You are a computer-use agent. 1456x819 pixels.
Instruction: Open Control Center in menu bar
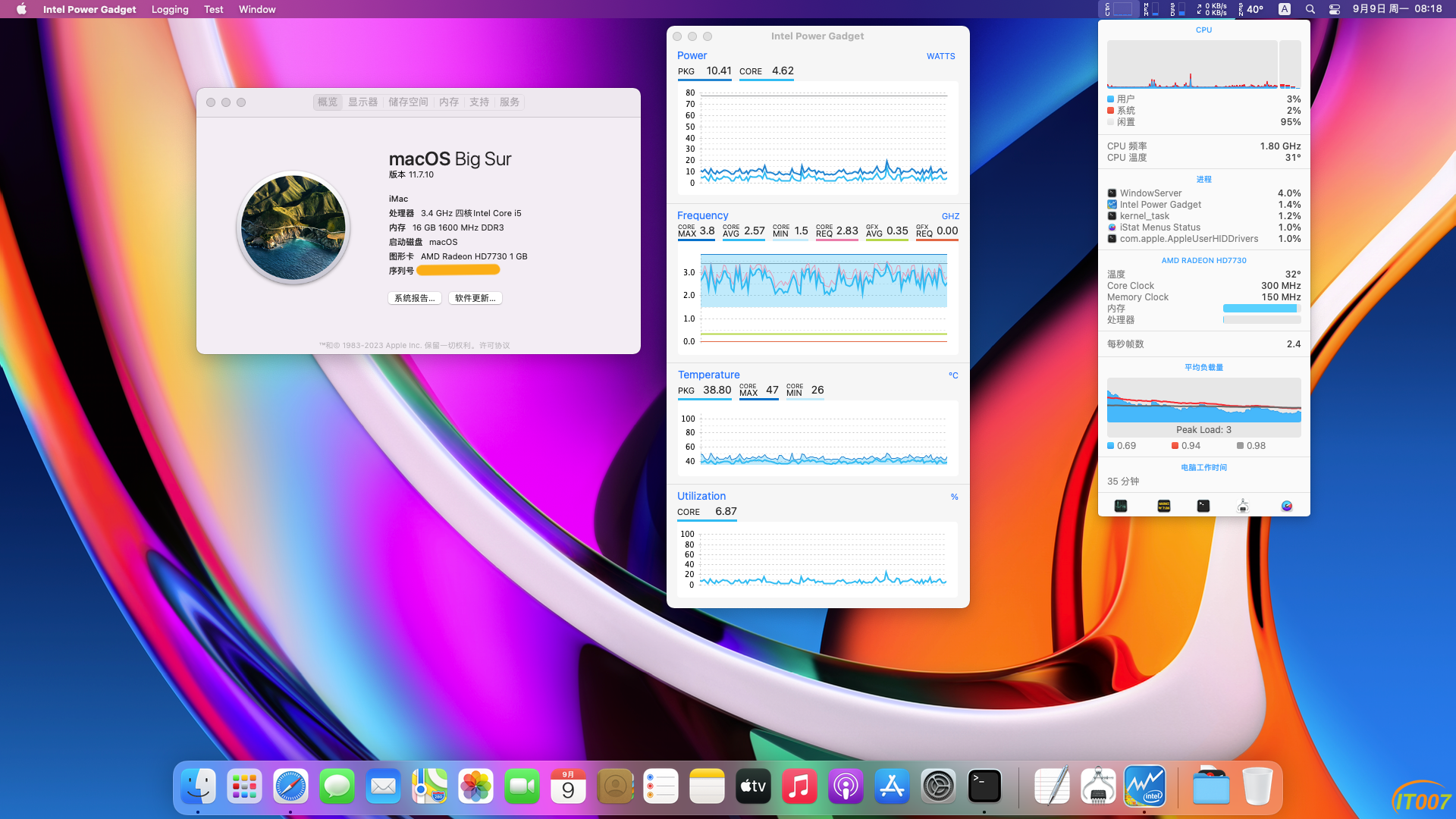point(1335,9)
